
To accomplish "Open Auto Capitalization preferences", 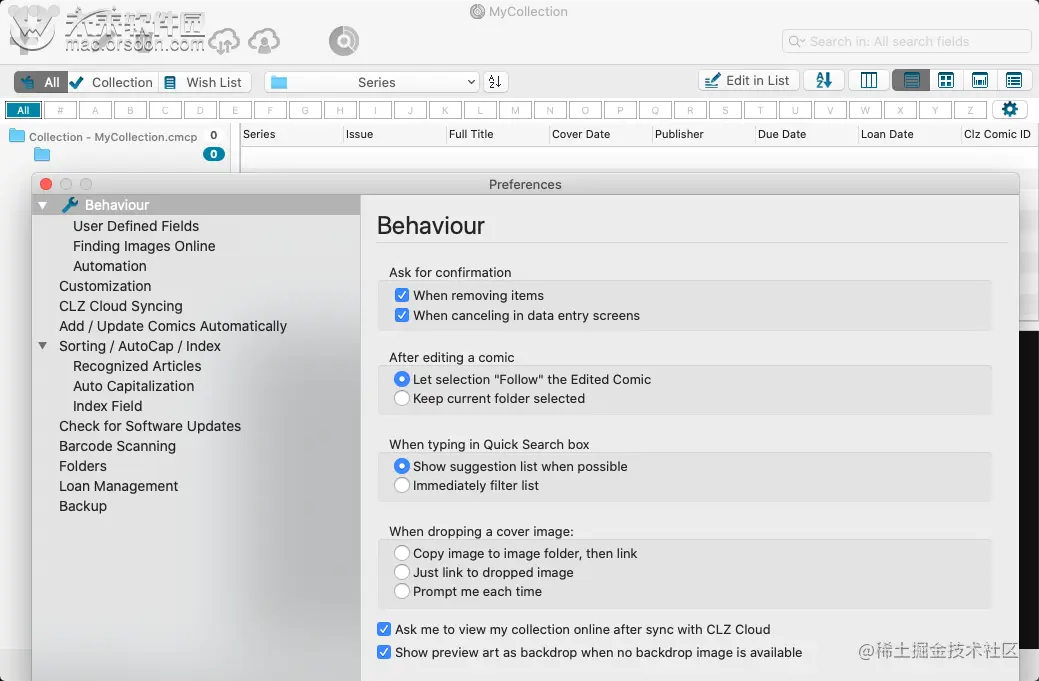I will click(x=133, y=386).
